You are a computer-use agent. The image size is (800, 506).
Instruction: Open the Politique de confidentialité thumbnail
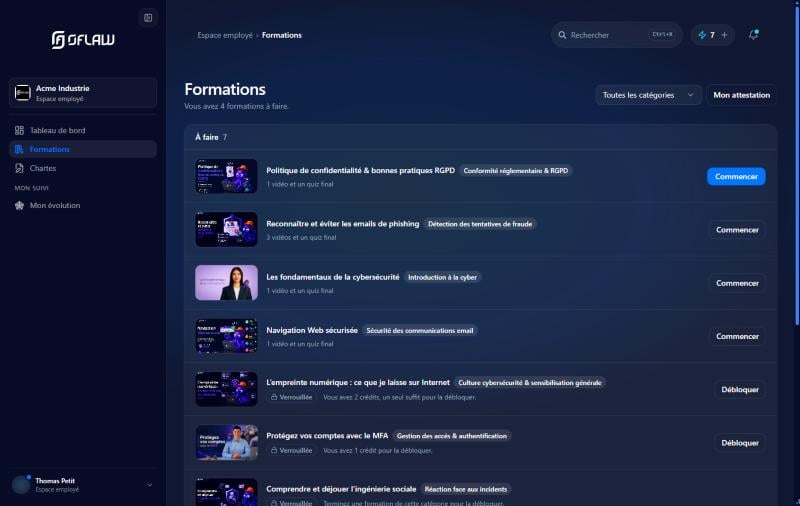(227, 176)
